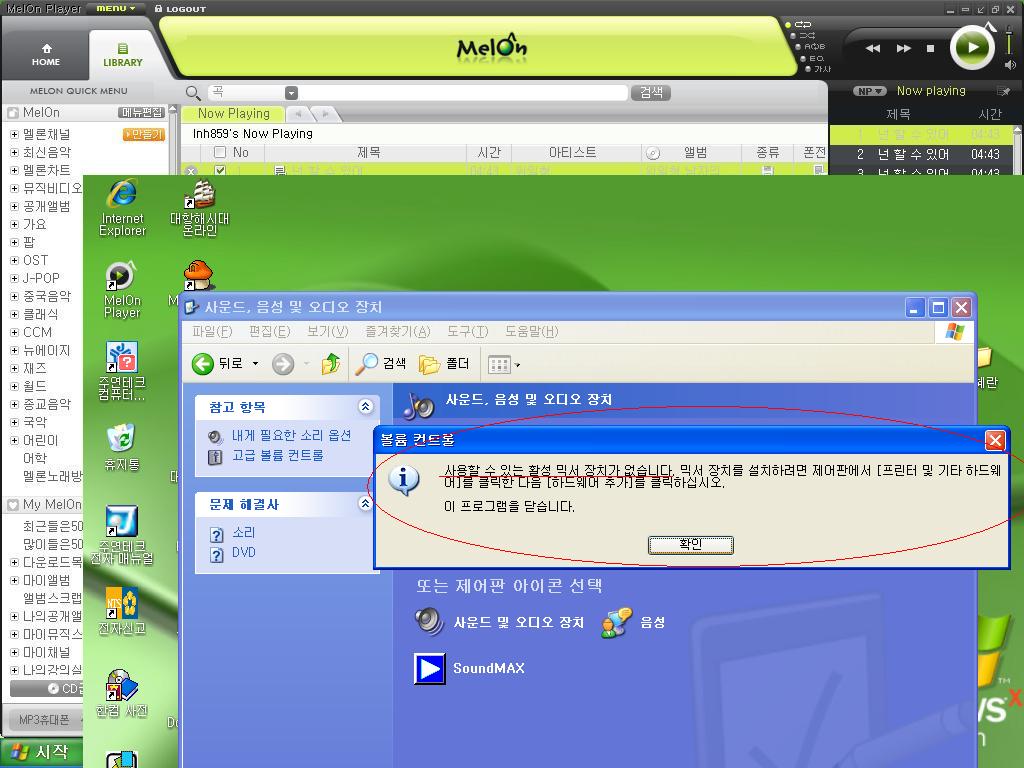Open the 뒤로 back history dropdown arrow
The height and width of the screenshot is (768, 1024).
pyautogui.click(x=255, y=364)
